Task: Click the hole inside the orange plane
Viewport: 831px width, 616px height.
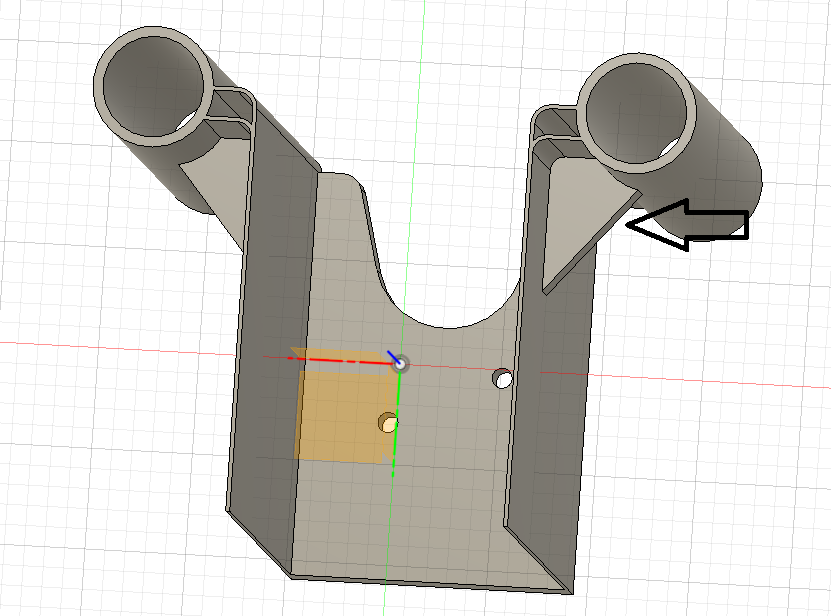Action: coord(388,423)
